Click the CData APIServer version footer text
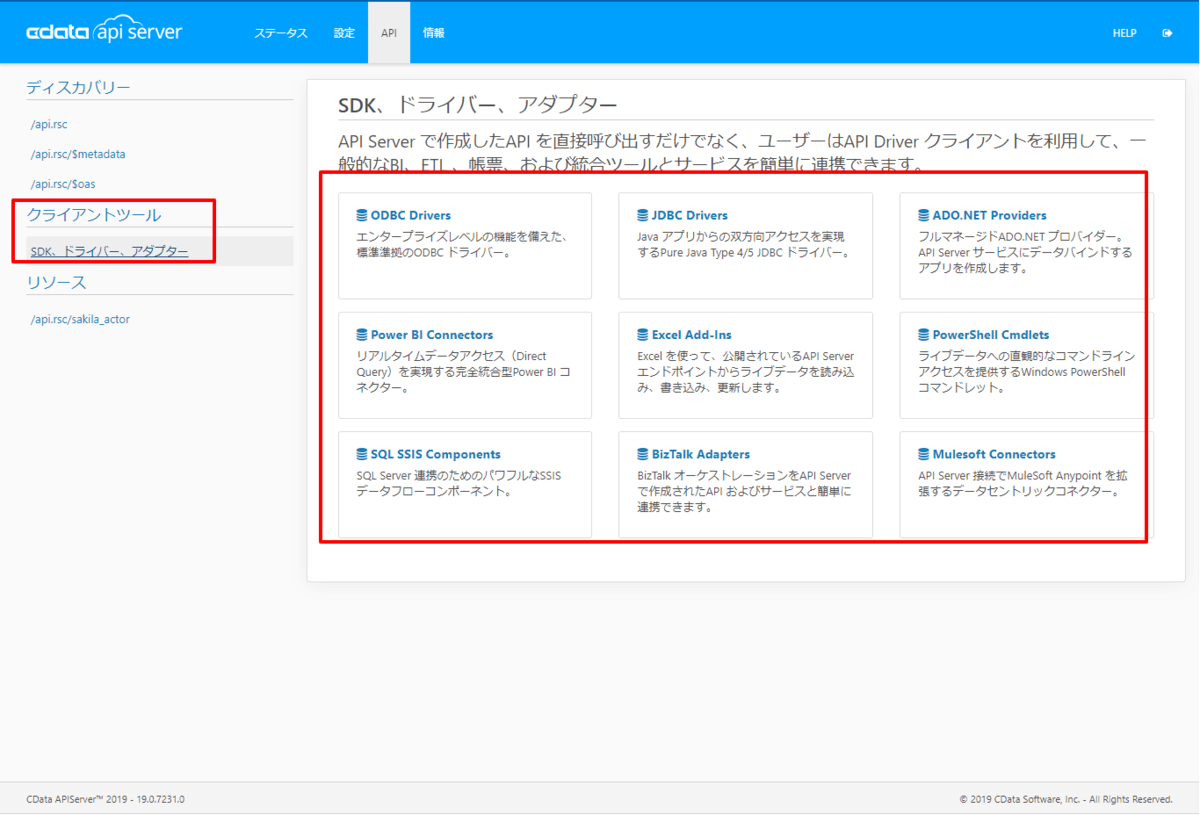Screen dimensions: 1200x815 [105, 799]
